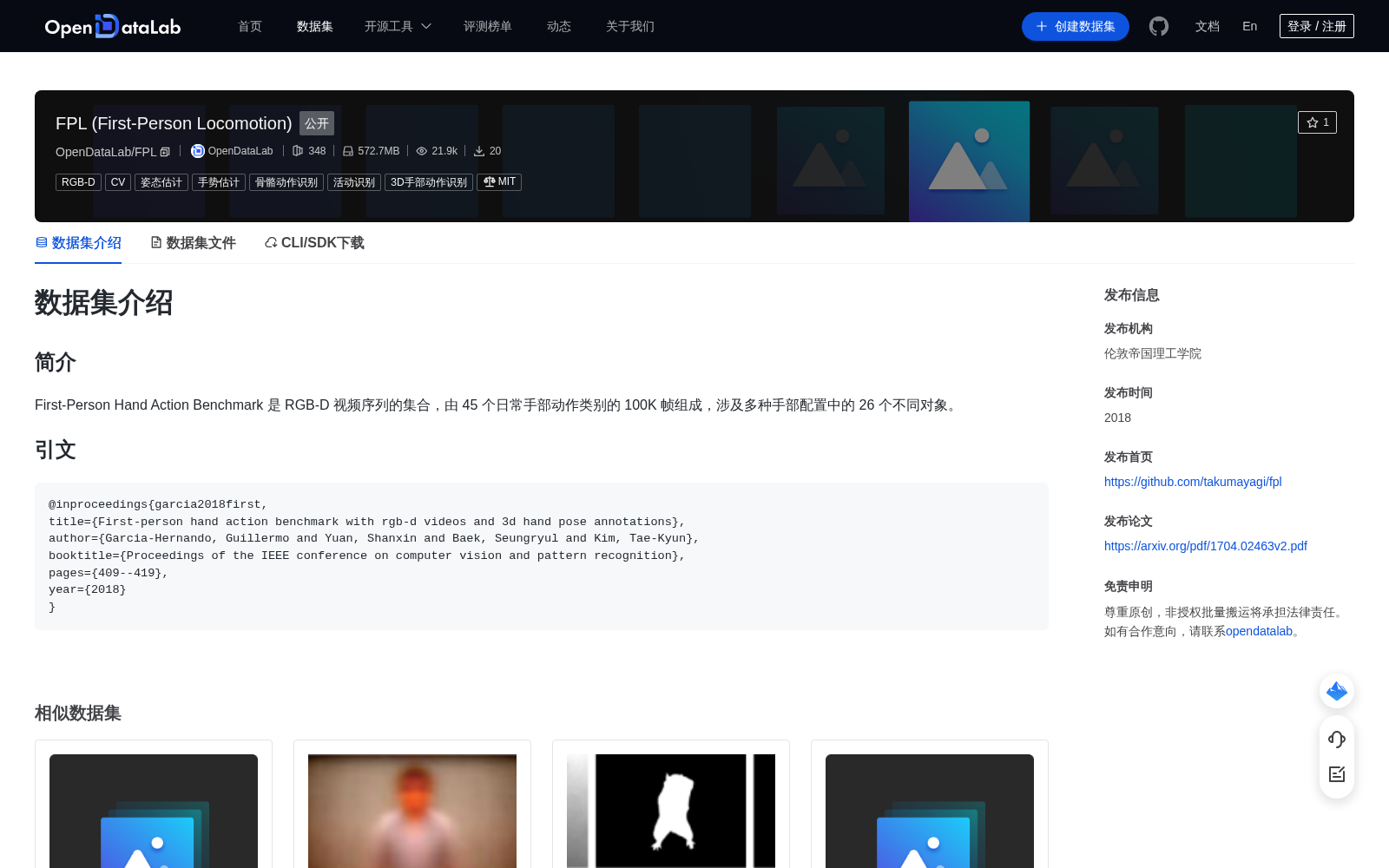1389x868 pixels.
Task: Click the OpenDataLab publisher avatar icon
Action: pyautogui.click(x=198, y=151)
